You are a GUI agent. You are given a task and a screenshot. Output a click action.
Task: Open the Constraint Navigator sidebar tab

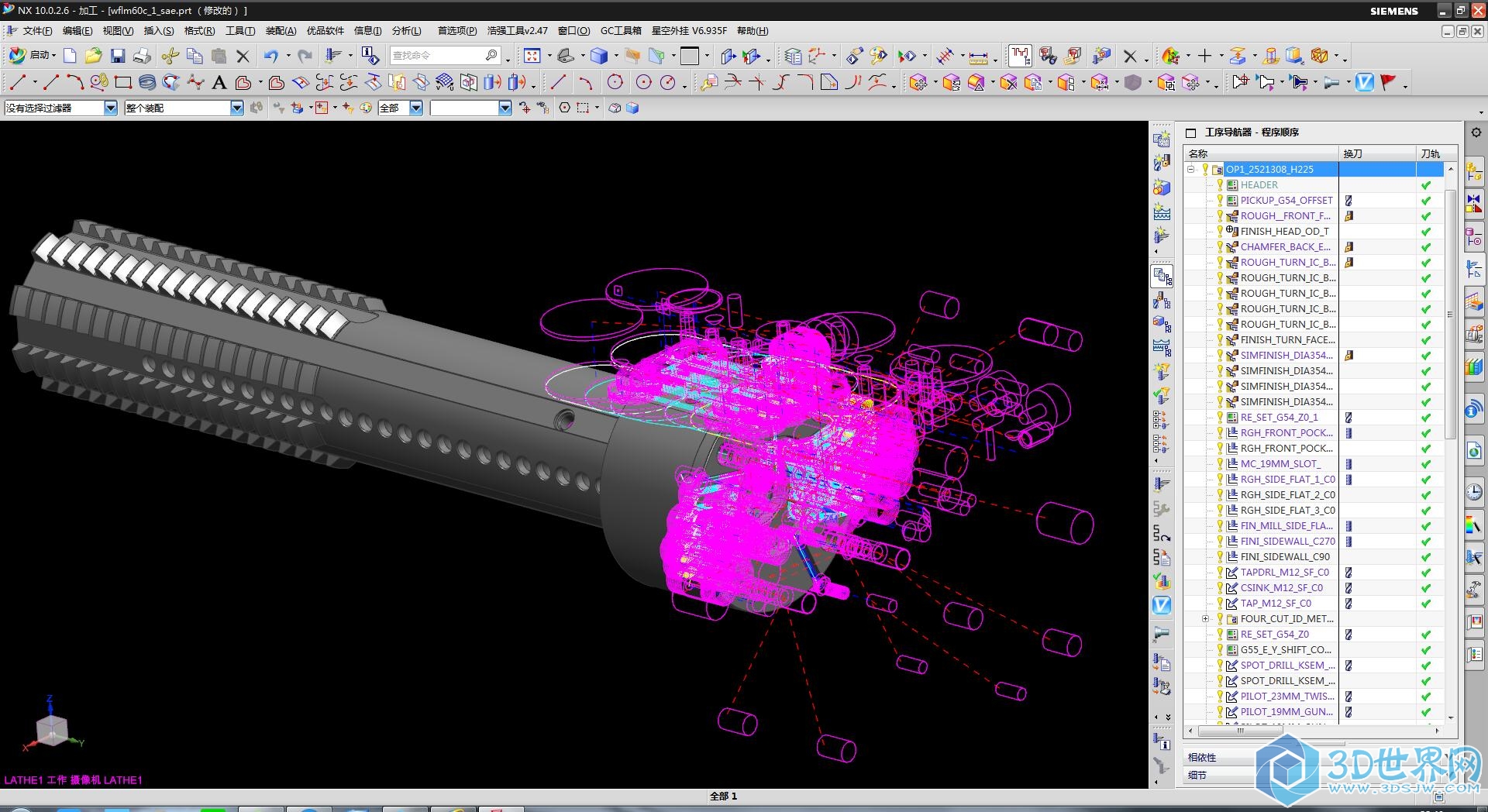point(1474,203)
